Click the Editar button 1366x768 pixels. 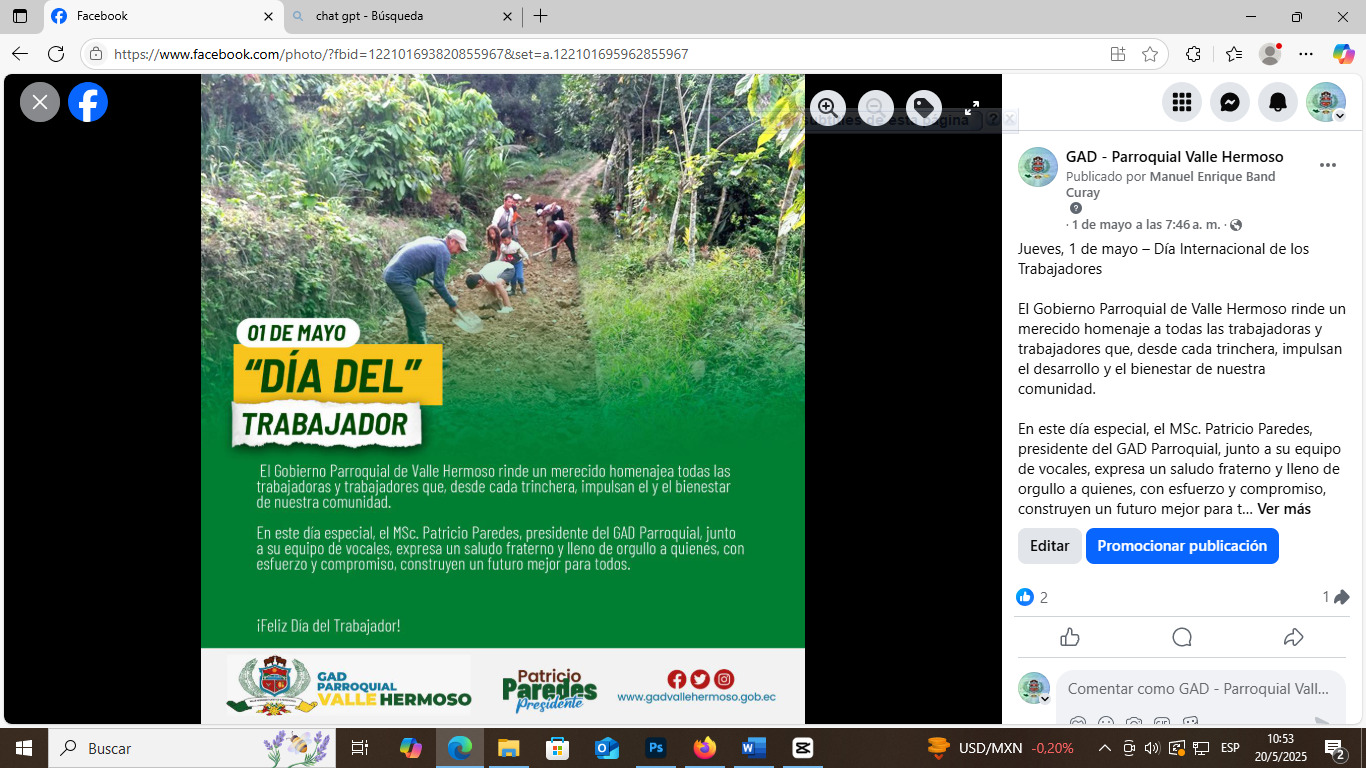click(x=1049, y=546)
